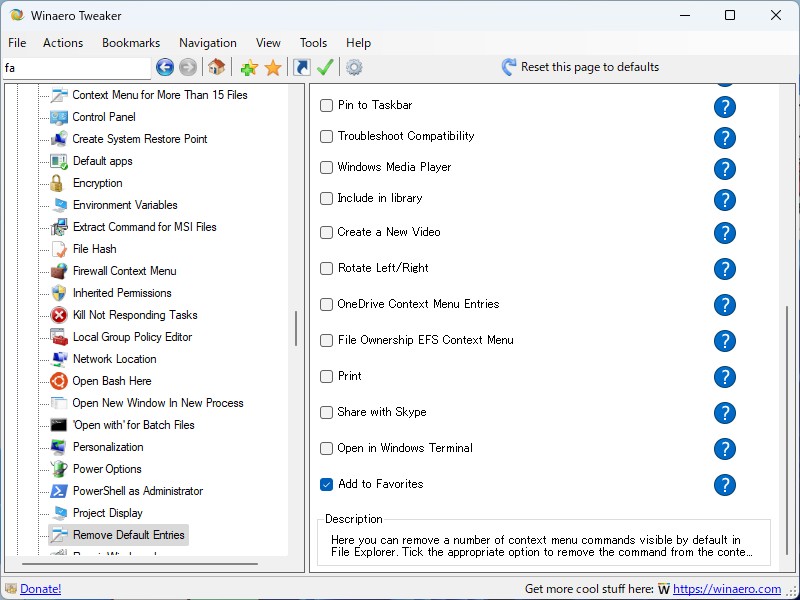
Task: Check OneDrive Context Menu Entries
Action: point(326,305)
